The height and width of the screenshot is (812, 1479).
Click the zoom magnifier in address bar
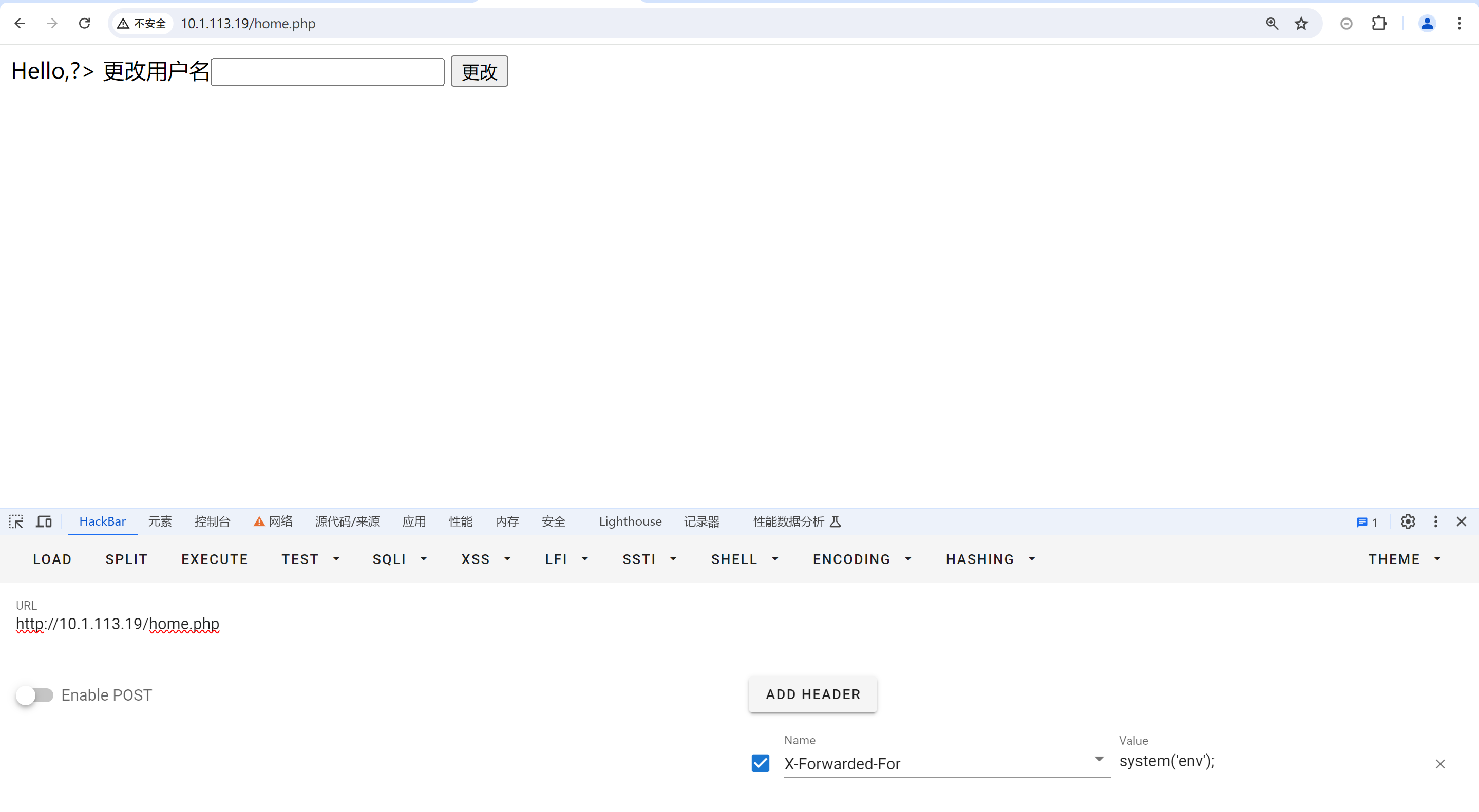[x=1272, y=24]
